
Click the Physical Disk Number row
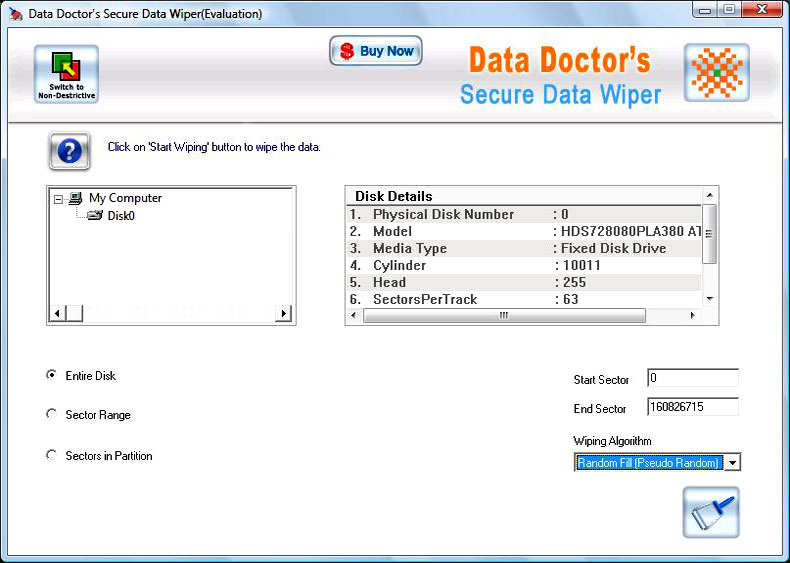point(524,214)
